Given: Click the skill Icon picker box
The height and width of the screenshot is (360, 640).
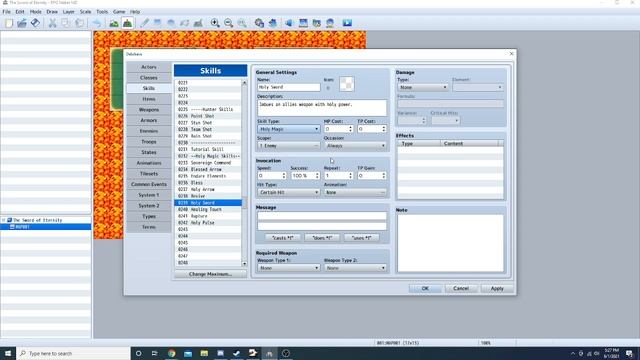Looking at the screenshot, I should [347, 84].
